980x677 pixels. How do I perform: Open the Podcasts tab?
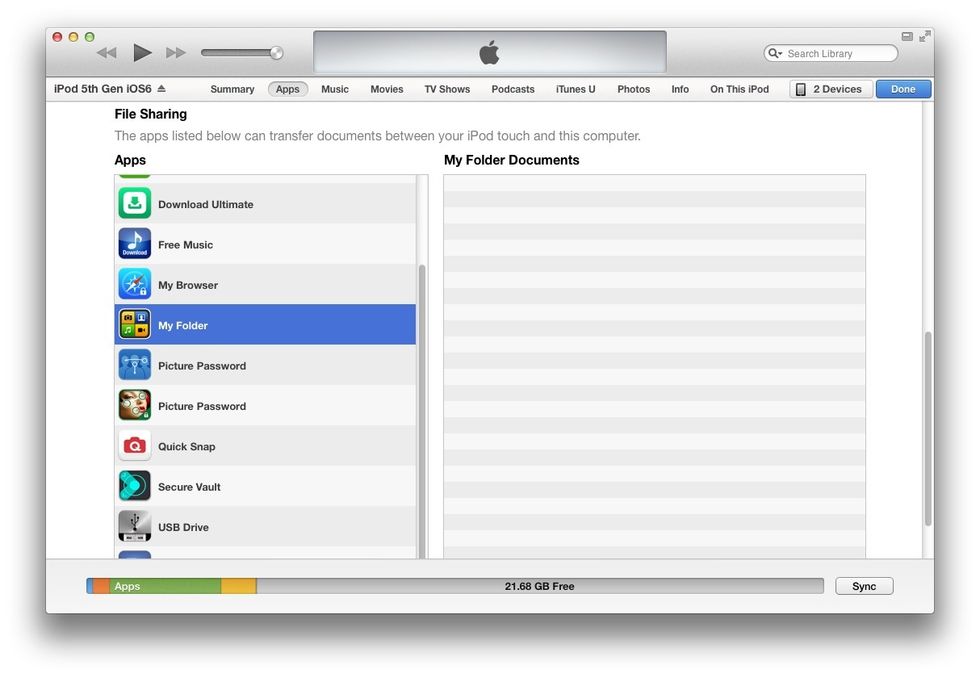(x=513, y=89)
